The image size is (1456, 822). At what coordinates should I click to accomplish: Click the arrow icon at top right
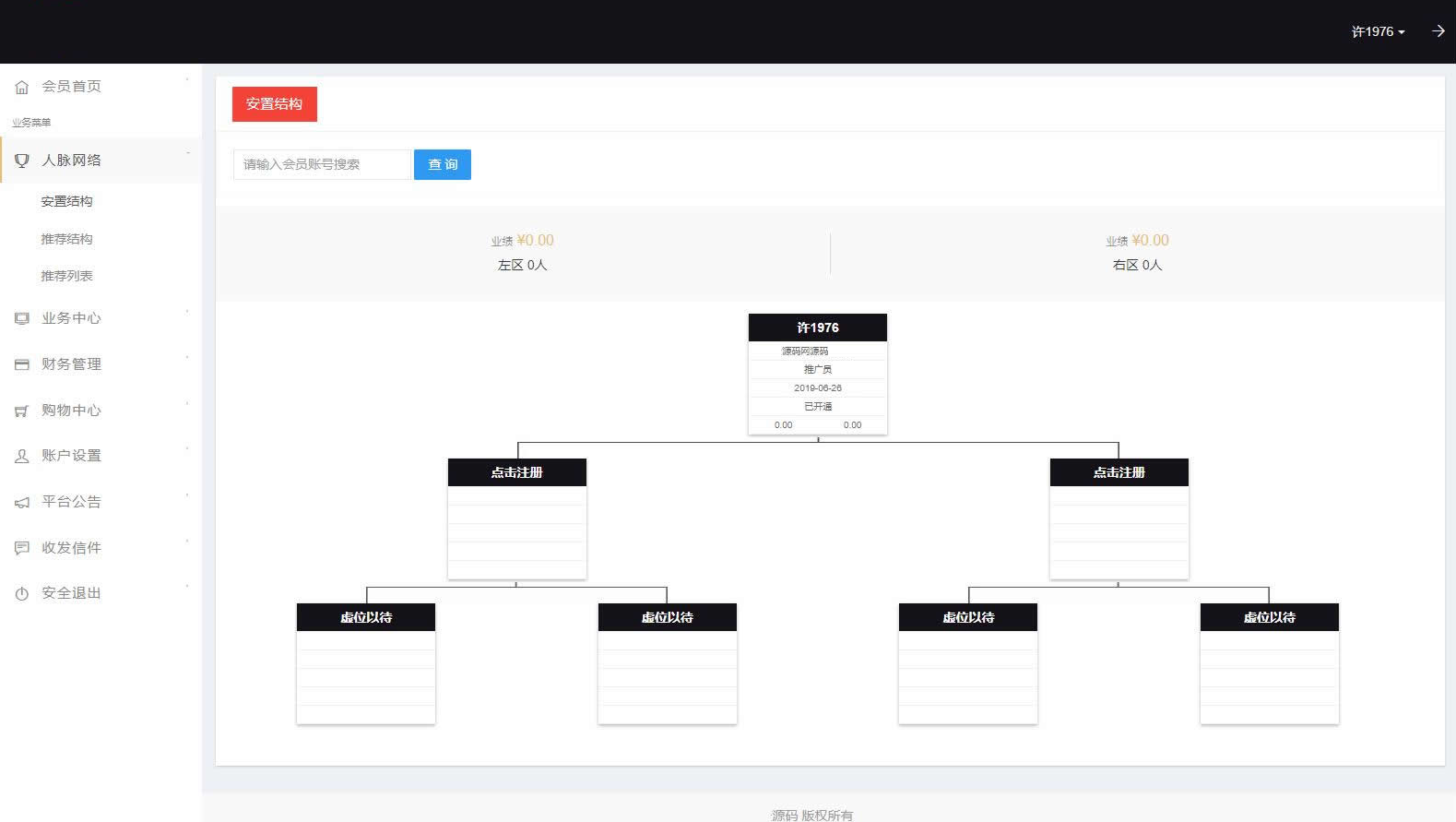click(x=1438, y=31)
